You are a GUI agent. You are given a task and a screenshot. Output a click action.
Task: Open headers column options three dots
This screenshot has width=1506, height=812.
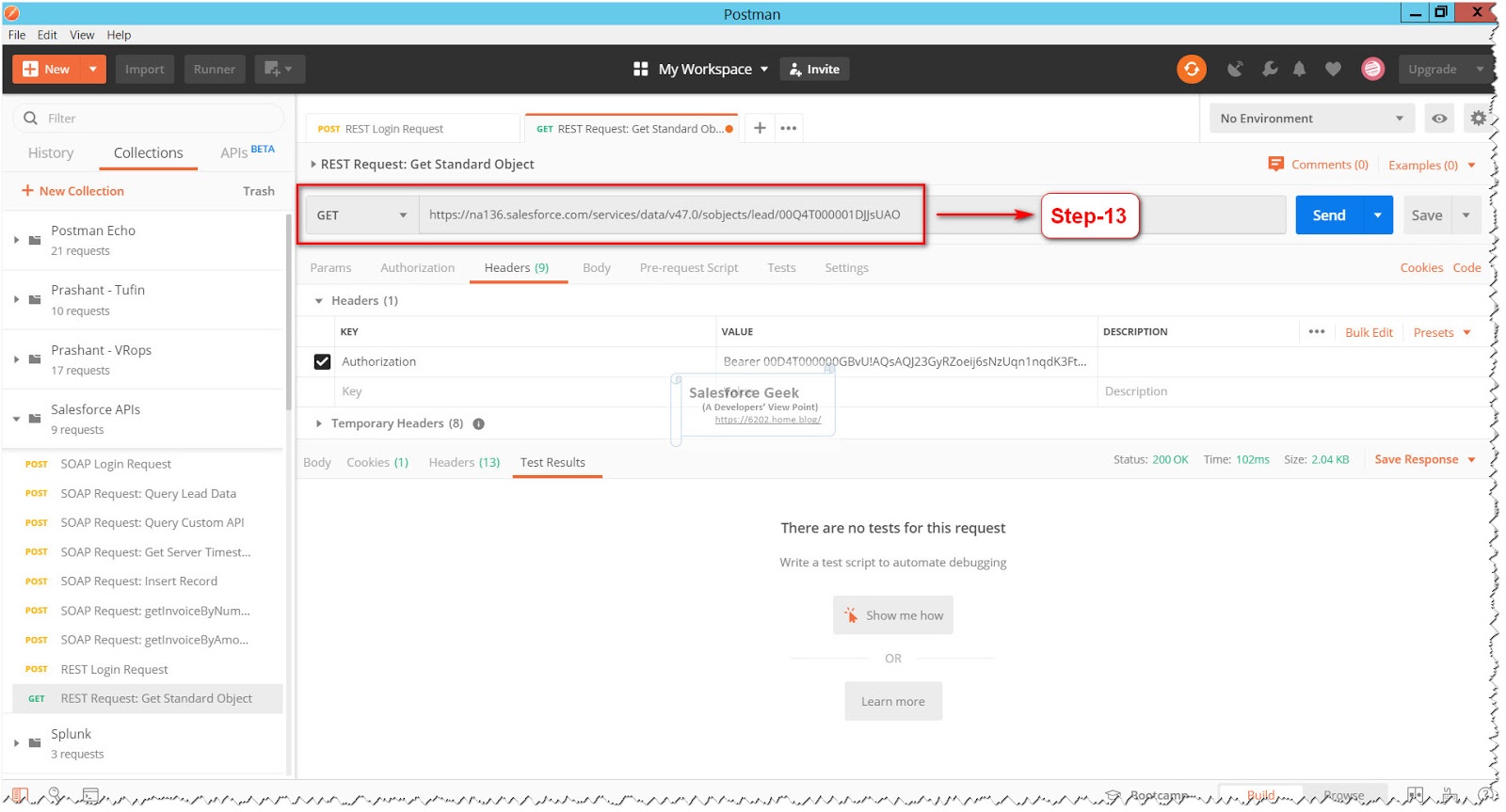1317,331
